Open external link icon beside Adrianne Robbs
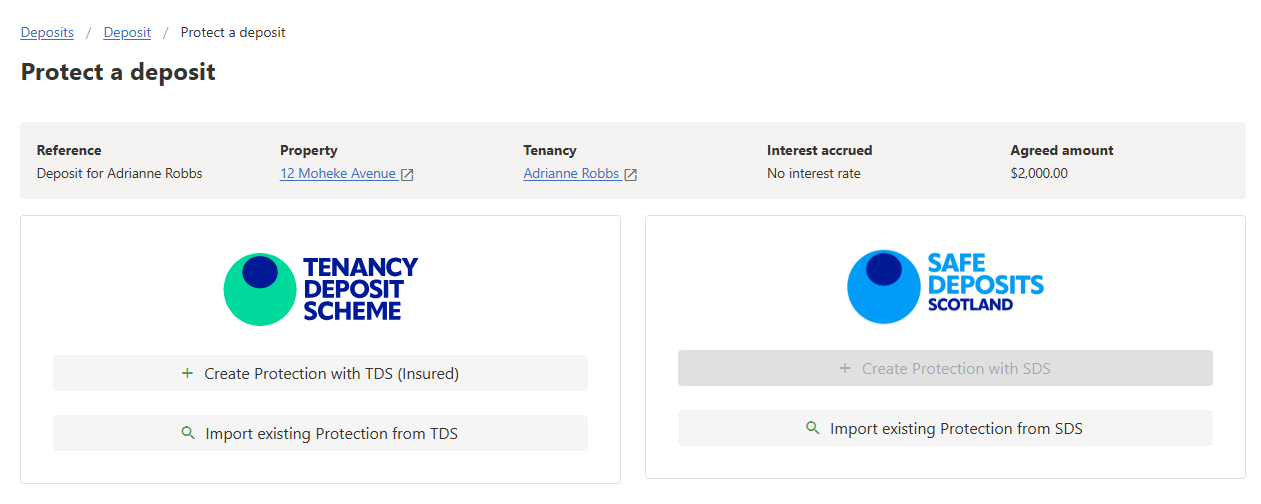The width and height of the screenshot is (1261, 504). click(630, 174)
